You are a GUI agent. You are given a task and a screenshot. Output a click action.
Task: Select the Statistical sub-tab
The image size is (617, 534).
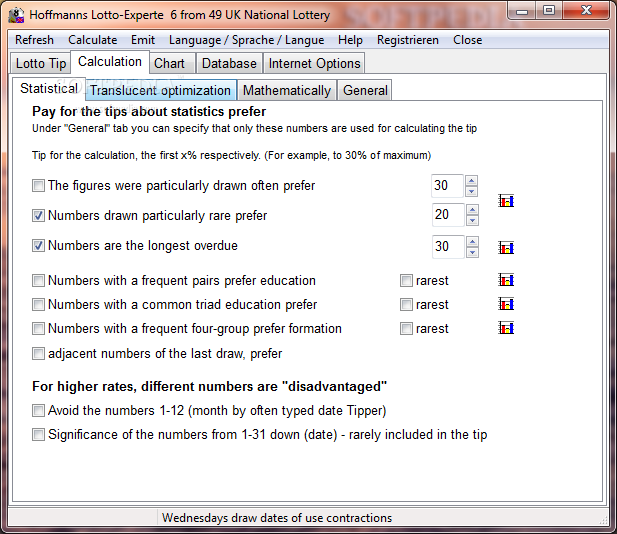click(x=49, y=89)
